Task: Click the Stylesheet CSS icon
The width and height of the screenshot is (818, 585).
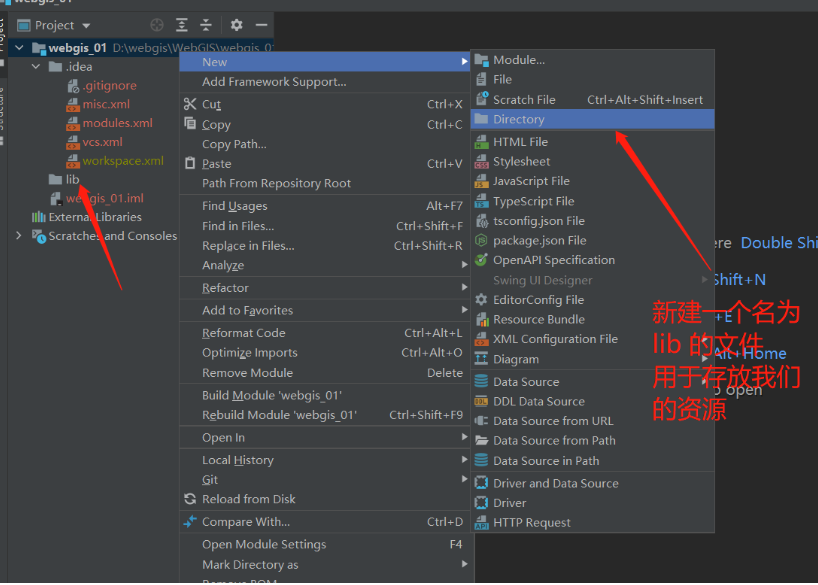Action: pyautogui.click(x=481, y=161)
